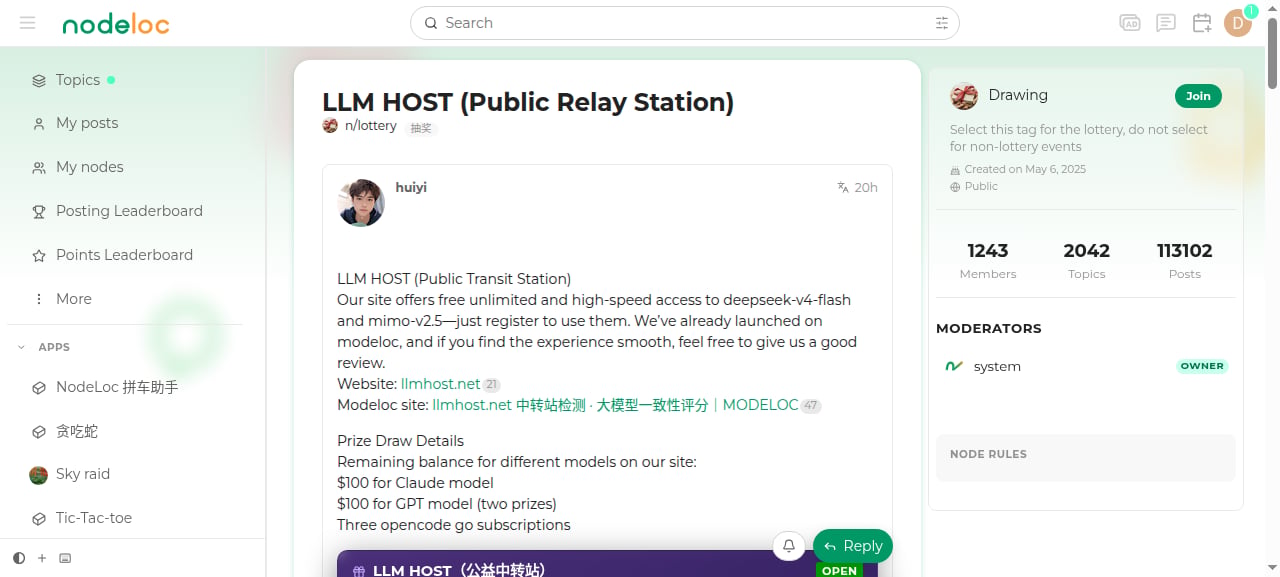The height and width of the screenshot is (577, 1280).
Task: Open the n/lottery node link
Action: pyautogui.click(x=371, y=126)
